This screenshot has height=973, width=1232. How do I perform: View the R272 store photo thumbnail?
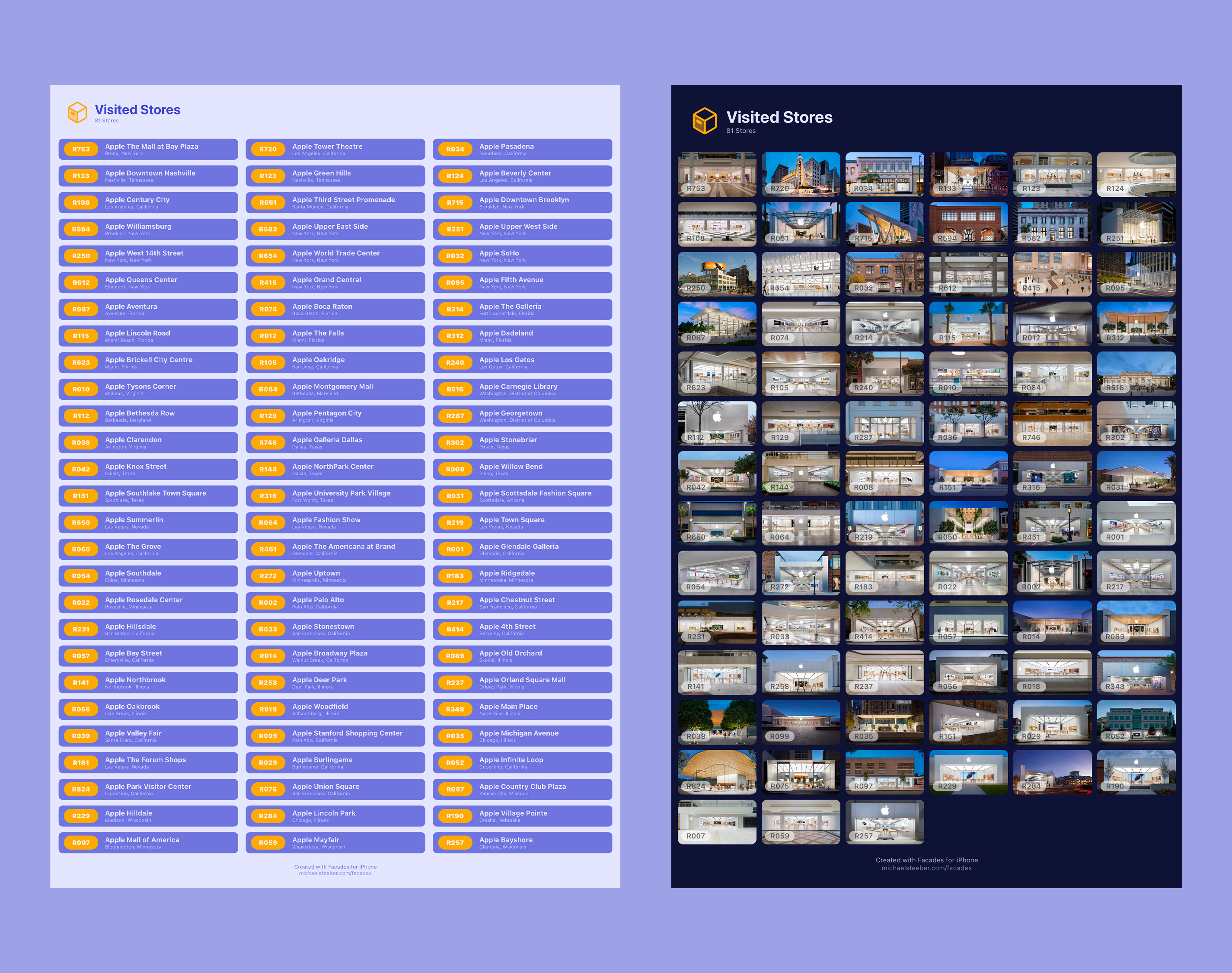coord(801,573)
